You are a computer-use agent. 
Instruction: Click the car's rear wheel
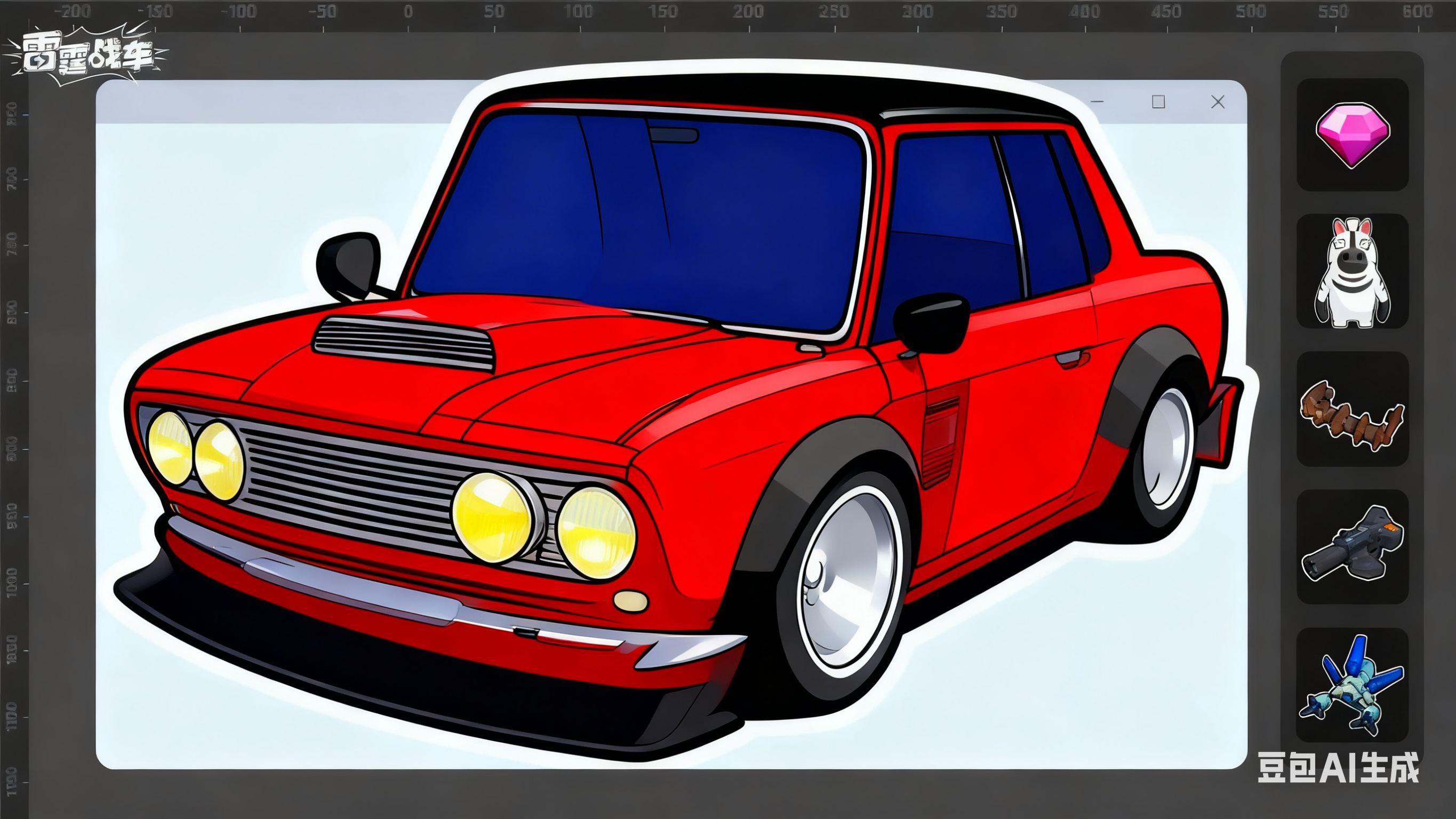tap(1167, 450)
